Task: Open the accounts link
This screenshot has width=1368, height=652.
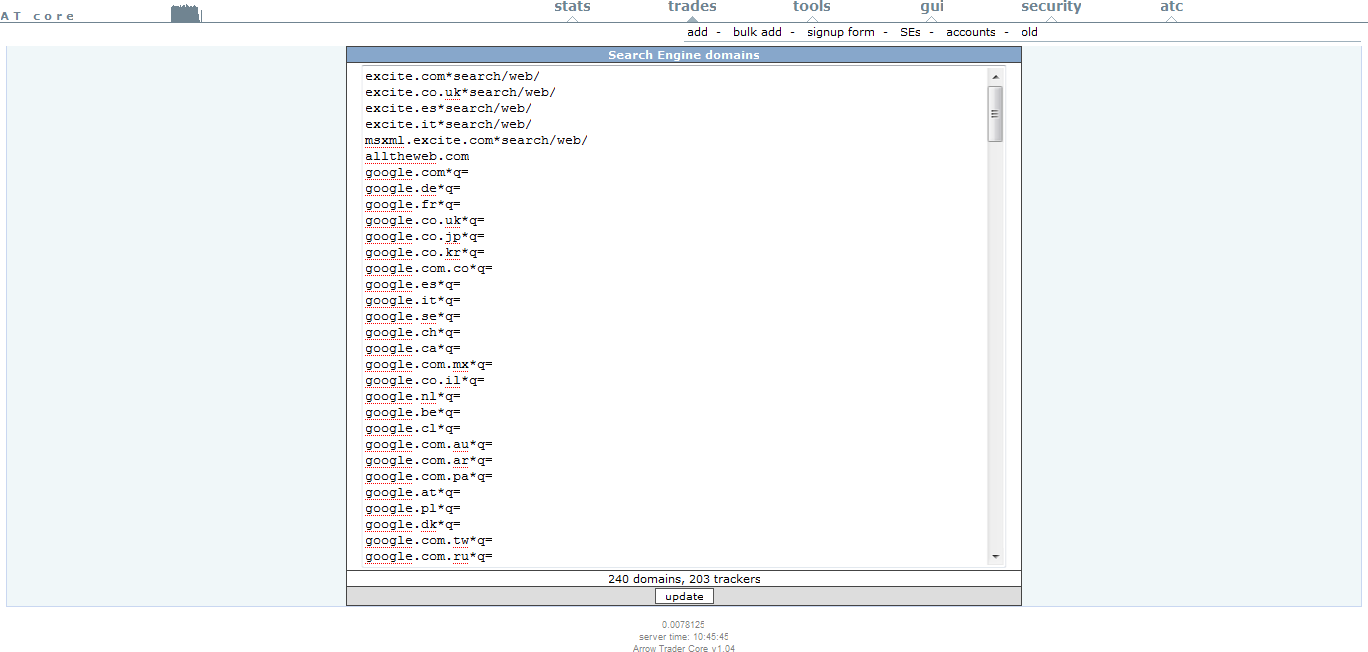Action: pos(971,32)
